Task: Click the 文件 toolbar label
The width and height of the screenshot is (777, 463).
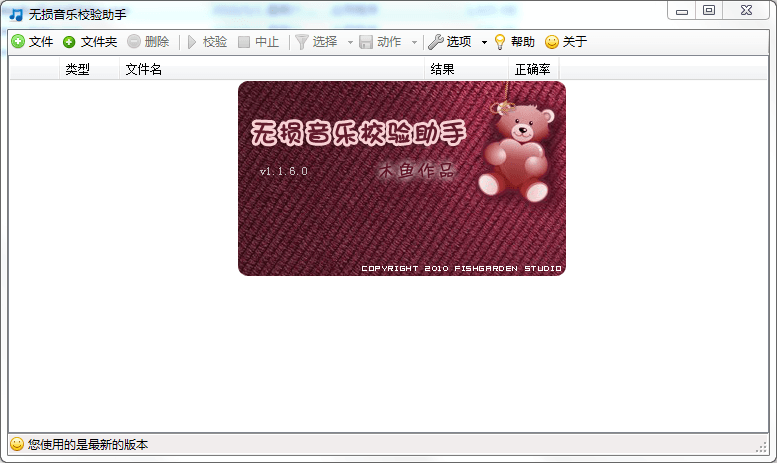Action: [x=41, y=42]
